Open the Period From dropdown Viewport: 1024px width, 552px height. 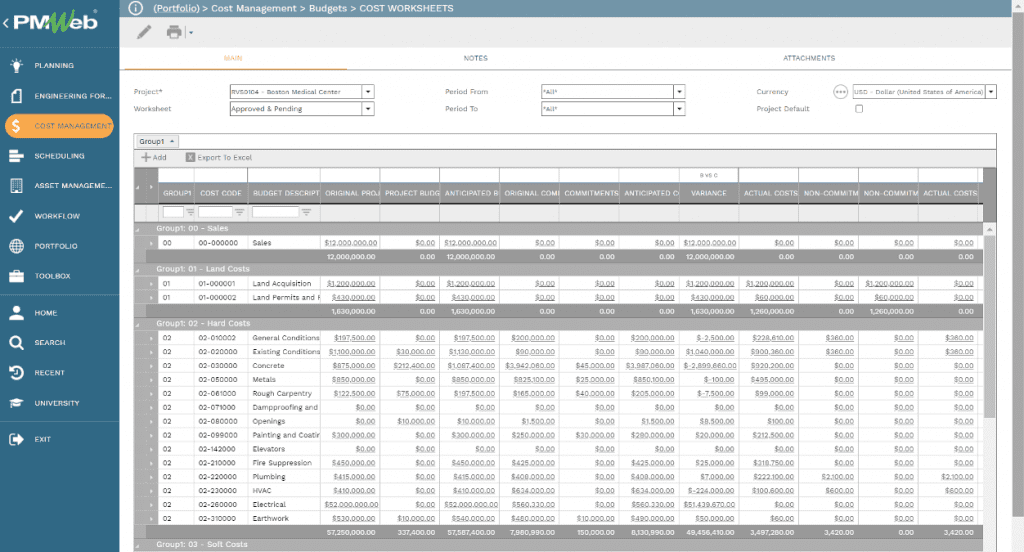click(x=679, y=92)
